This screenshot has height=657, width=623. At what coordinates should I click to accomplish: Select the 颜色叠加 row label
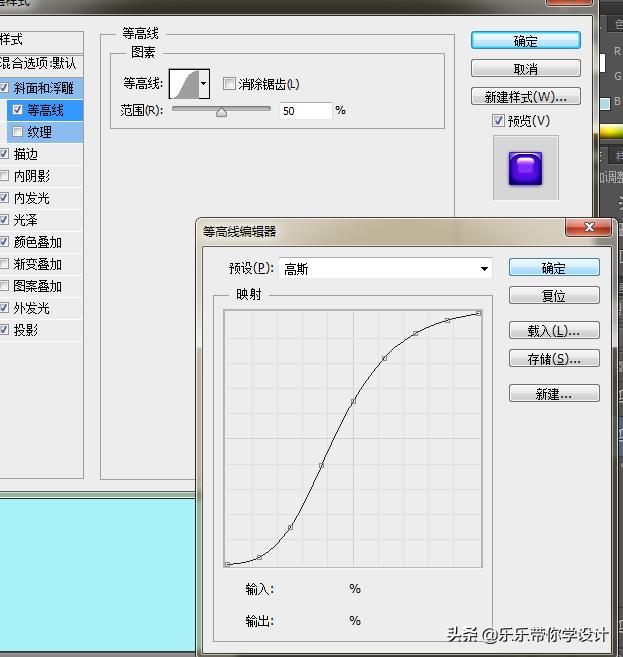click(x=38, y=242)
